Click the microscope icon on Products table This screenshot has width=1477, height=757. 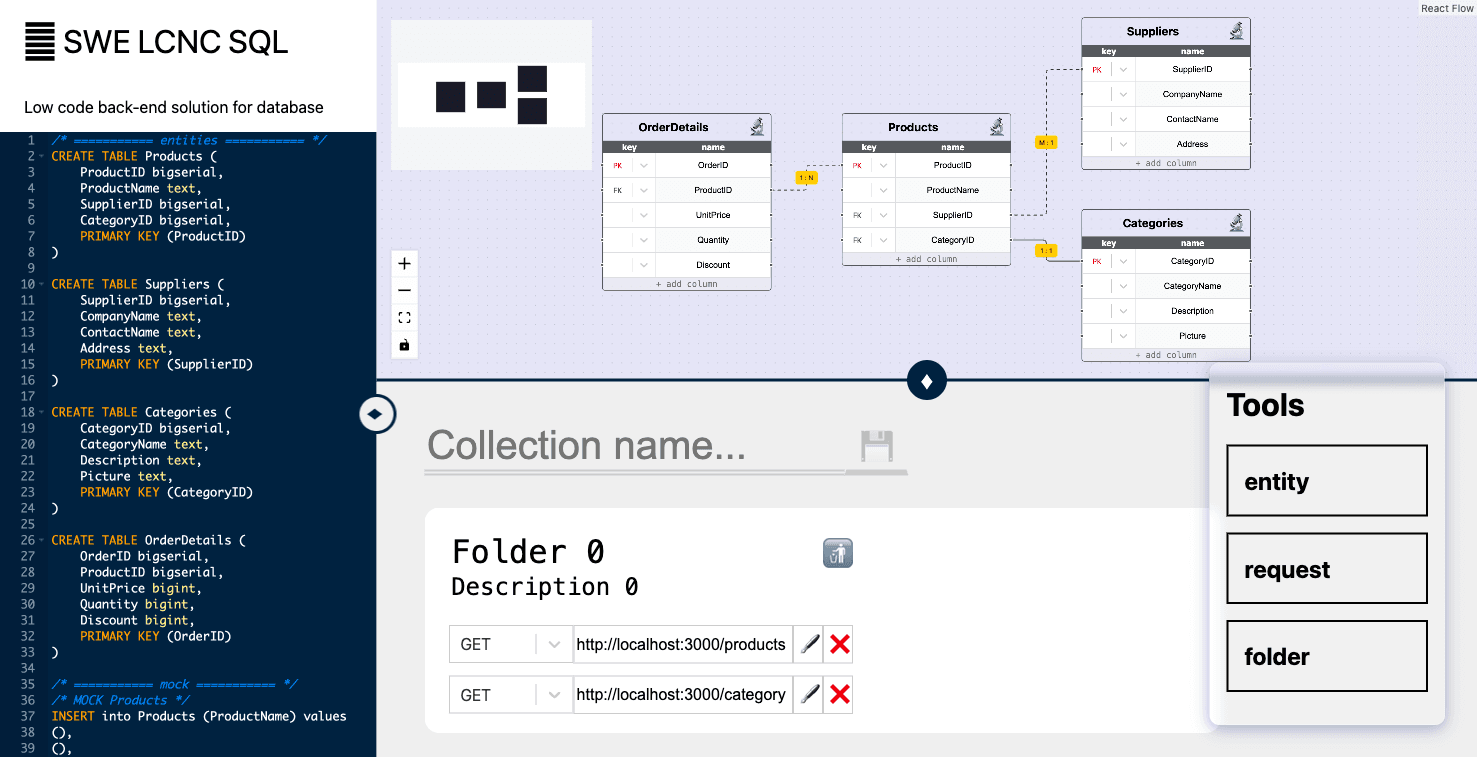[997, 127]
